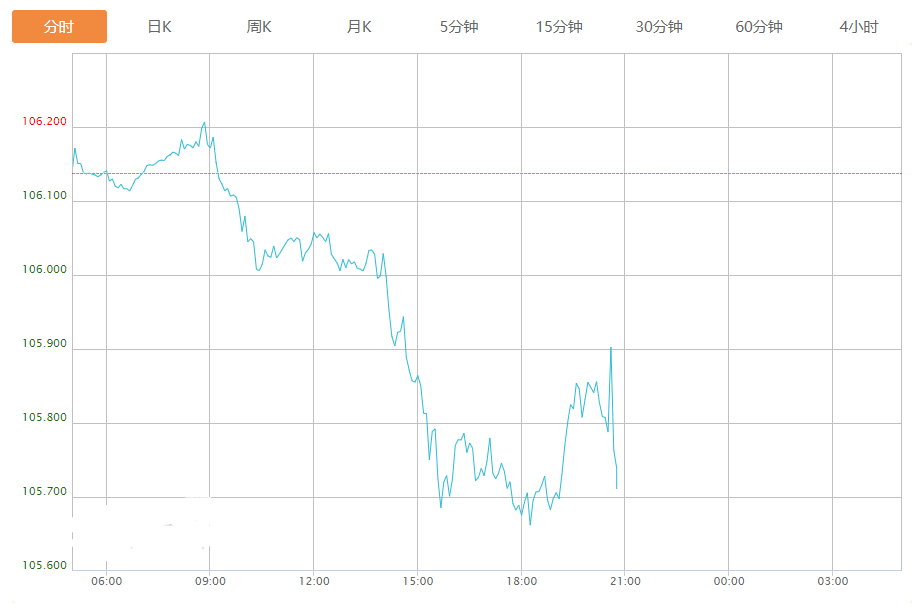Viewport: 920px width, 613px height.
Task: Select the 分时 intraday tab
Action: (x=59, y=27)
